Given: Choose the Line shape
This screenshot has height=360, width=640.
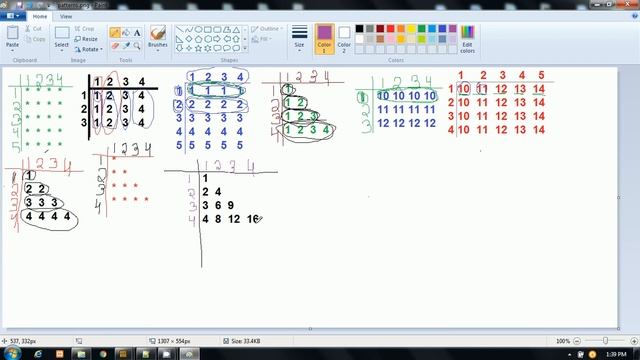Looking at the screenshot, I should (179, 30).
